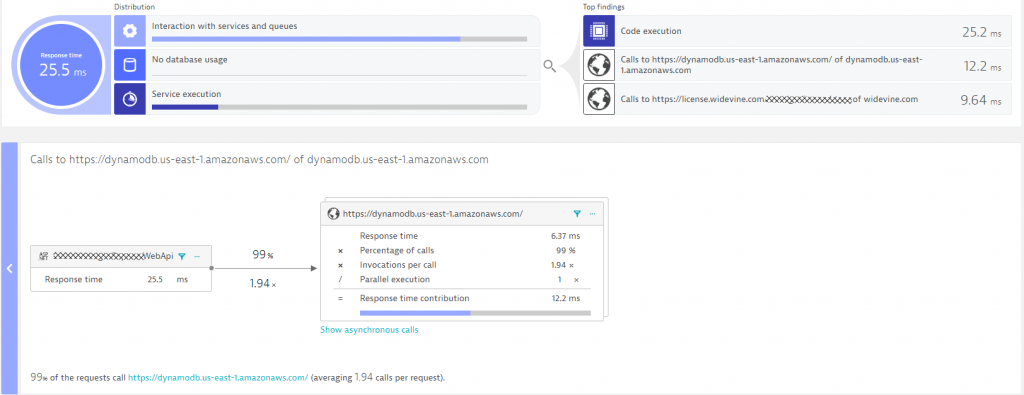The image size is (1024, 395).
Task: Click the Response time 25.5 ms circle
Action: [x=62, y=65]
